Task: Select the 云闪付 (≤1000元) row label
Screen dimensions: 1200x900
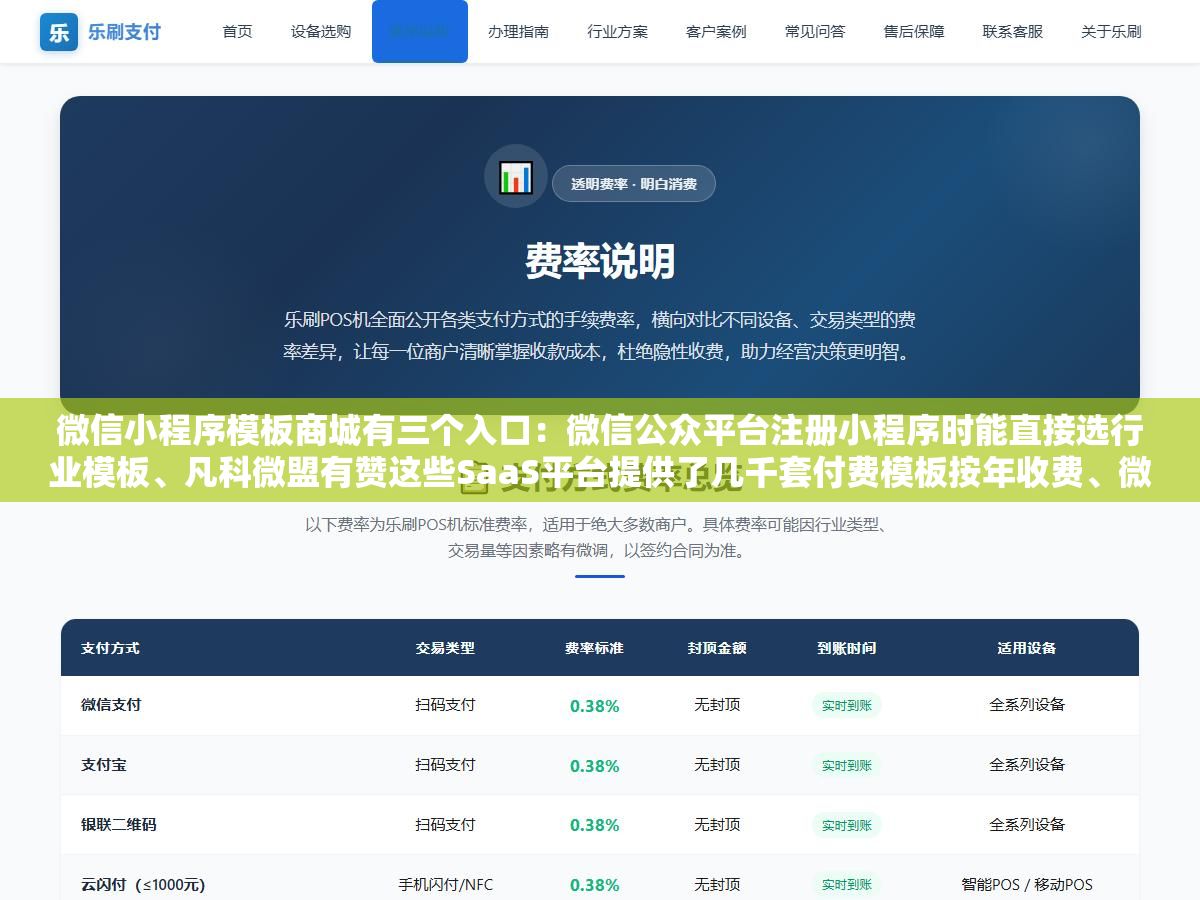Action: [143, 885]
